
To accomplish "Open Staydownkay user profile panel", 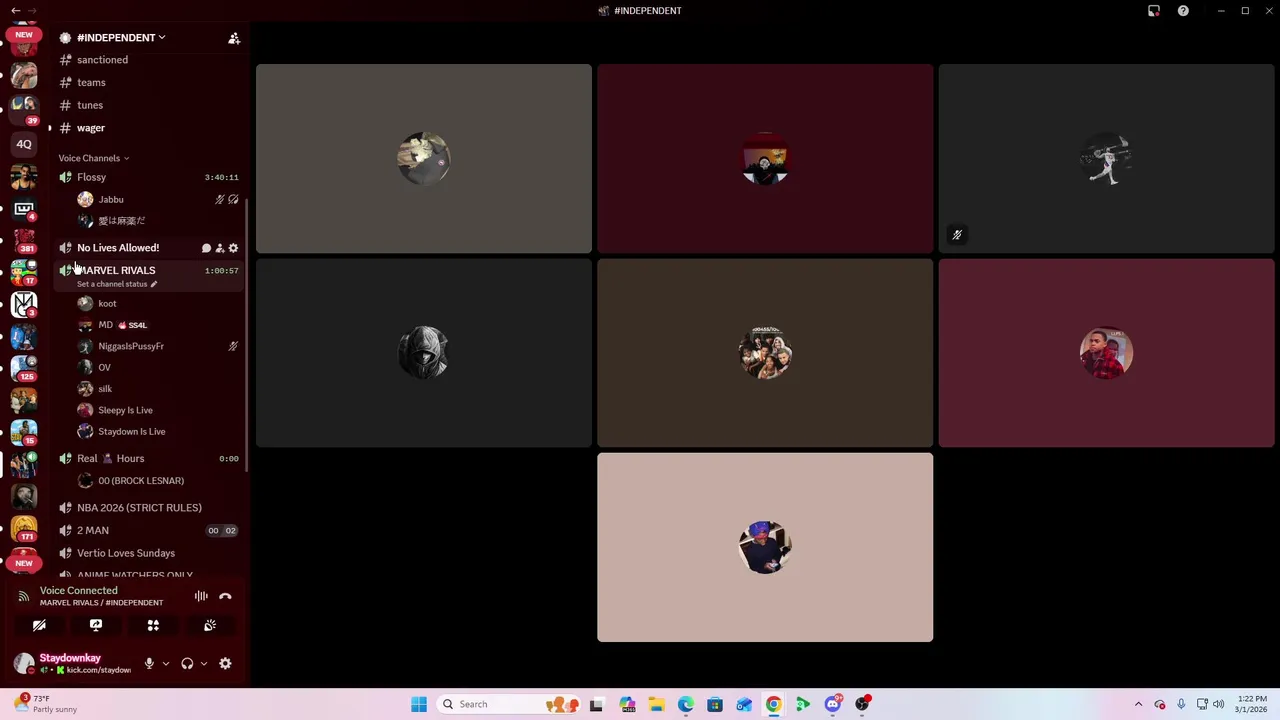I will click(x=71, y=663).
